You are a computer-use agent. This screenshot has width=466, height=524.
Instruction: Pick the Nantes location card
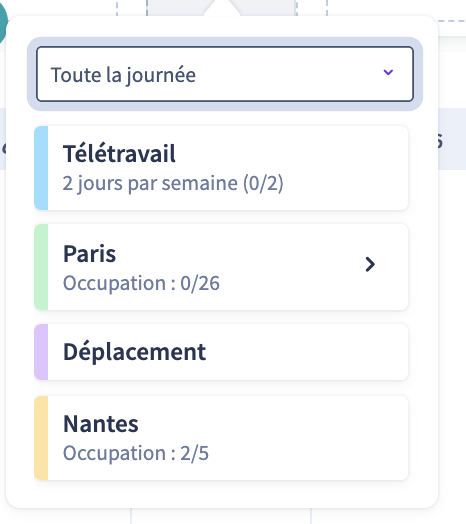pos(221,438)
